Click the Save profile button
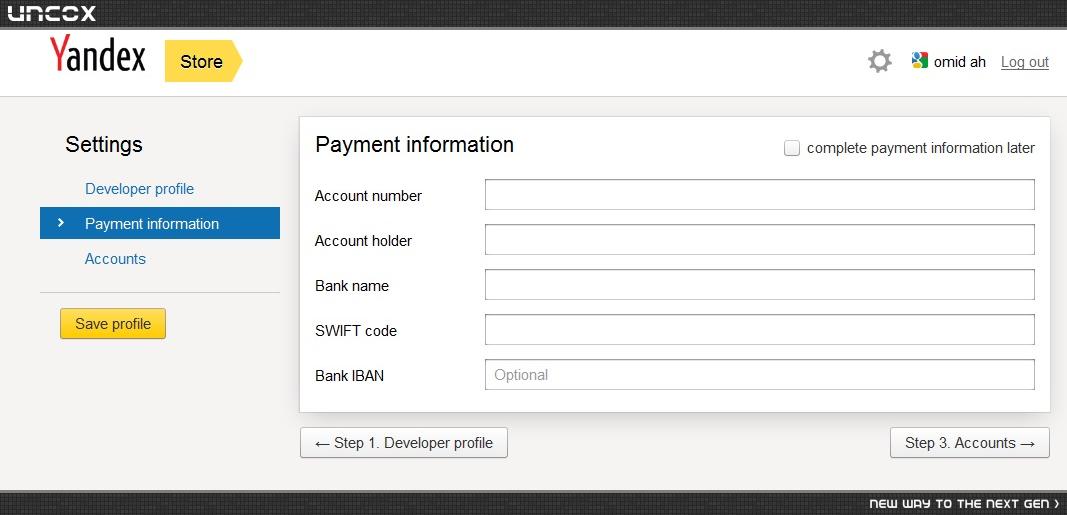The image size is (1067, 515). (113, 324)
